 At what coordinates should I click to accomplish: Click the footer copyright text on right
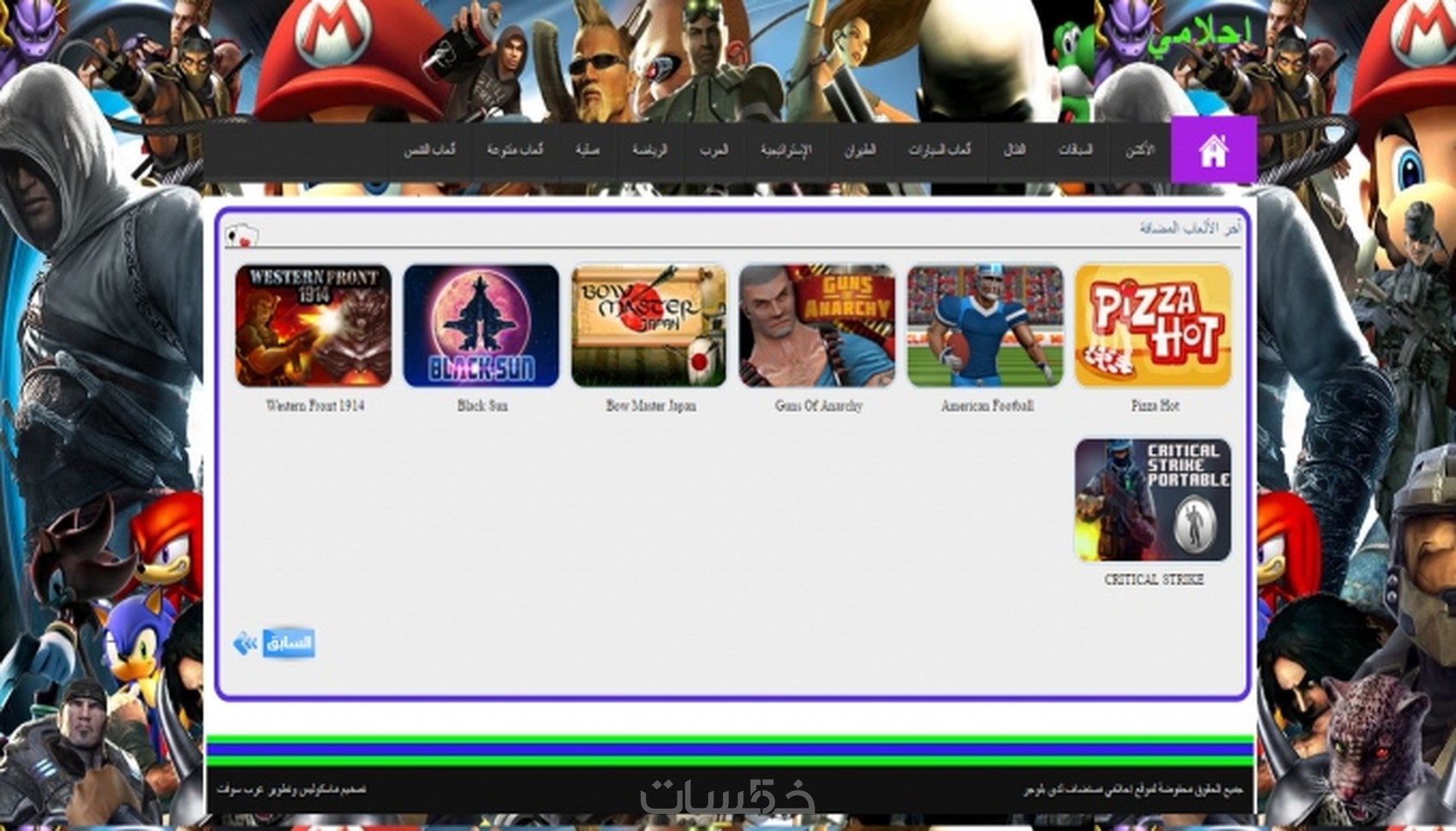(x=1132, y=790)
